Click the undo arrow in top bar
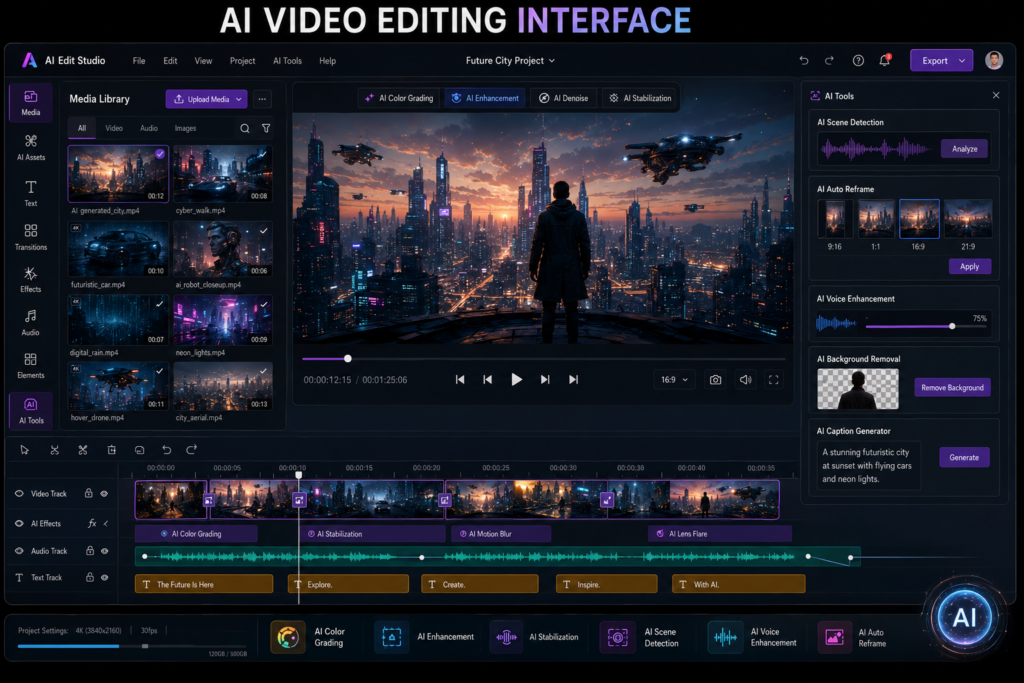This screenshot has width=1024, height=683. (x=804, y=61)
